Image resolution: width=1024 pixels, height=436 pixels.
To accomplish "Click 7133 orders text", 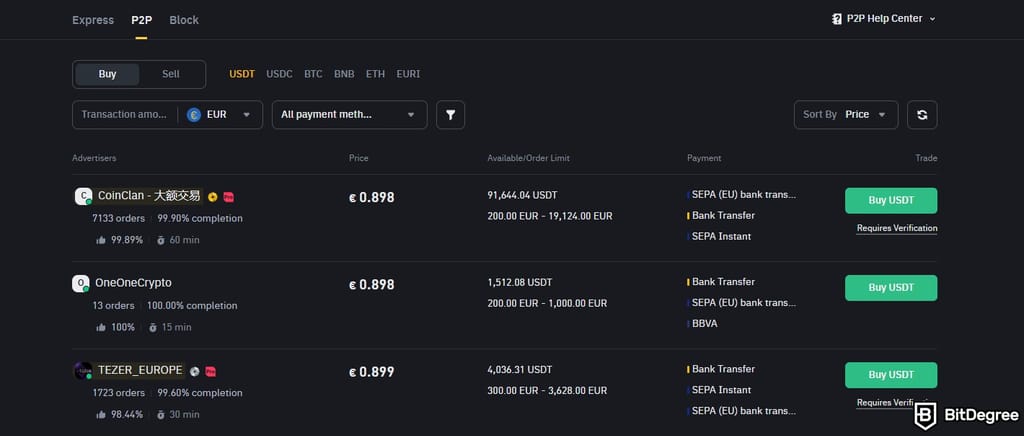I will point(118,219).
